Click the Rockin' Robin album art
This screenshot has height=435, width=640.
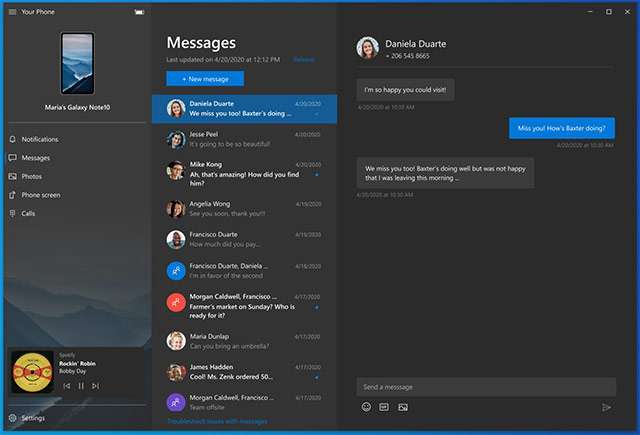click(32, 372)
